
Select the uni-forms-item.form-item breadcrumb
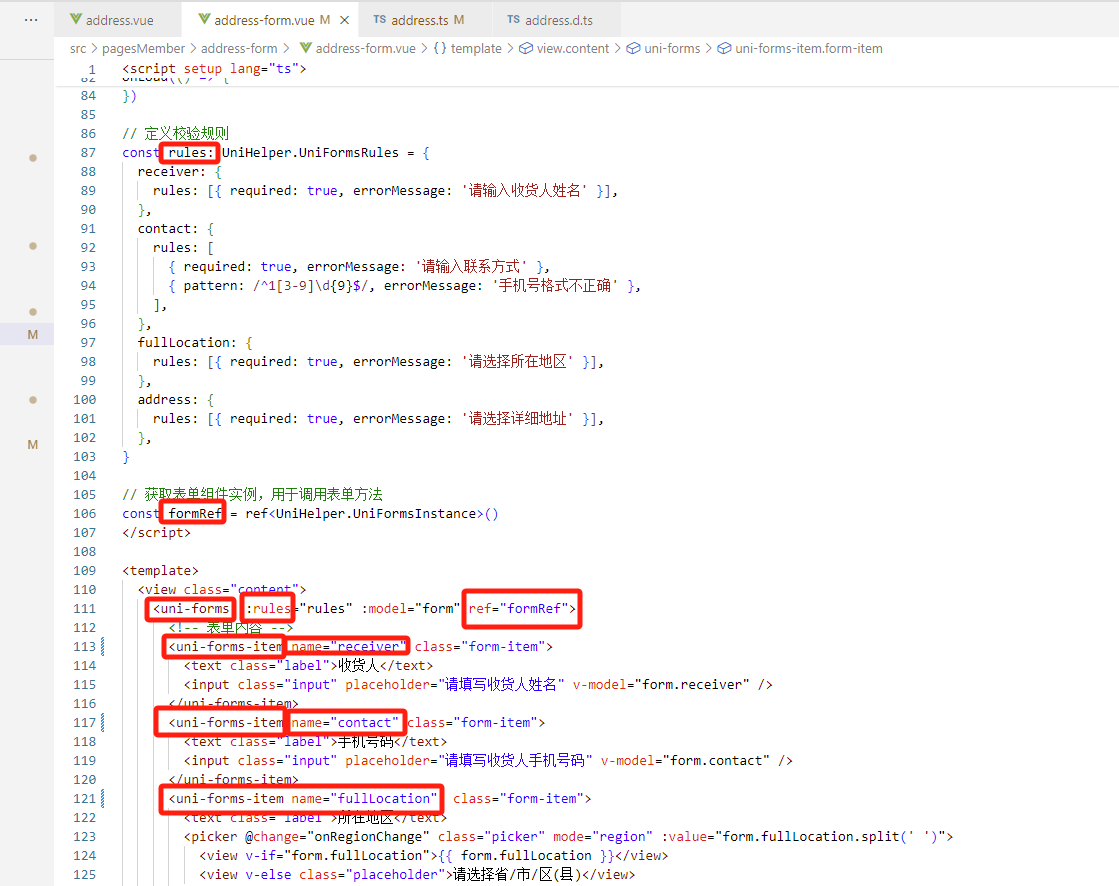click(x=809, y=49)
